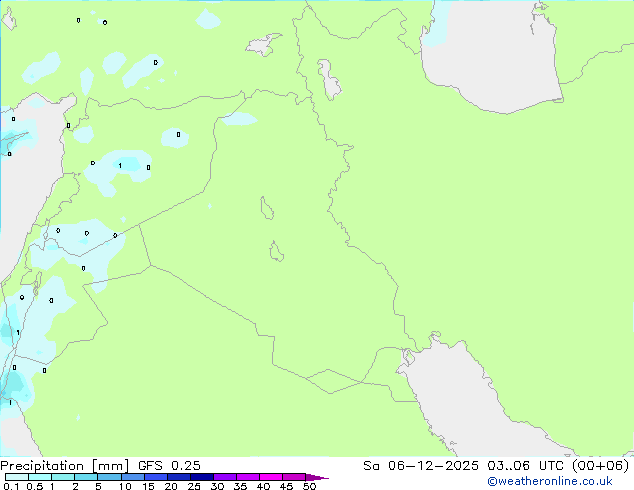Click the '0.5' legend scale label
The width and height of the screenshot is (634, 490).
coord(35,486)
